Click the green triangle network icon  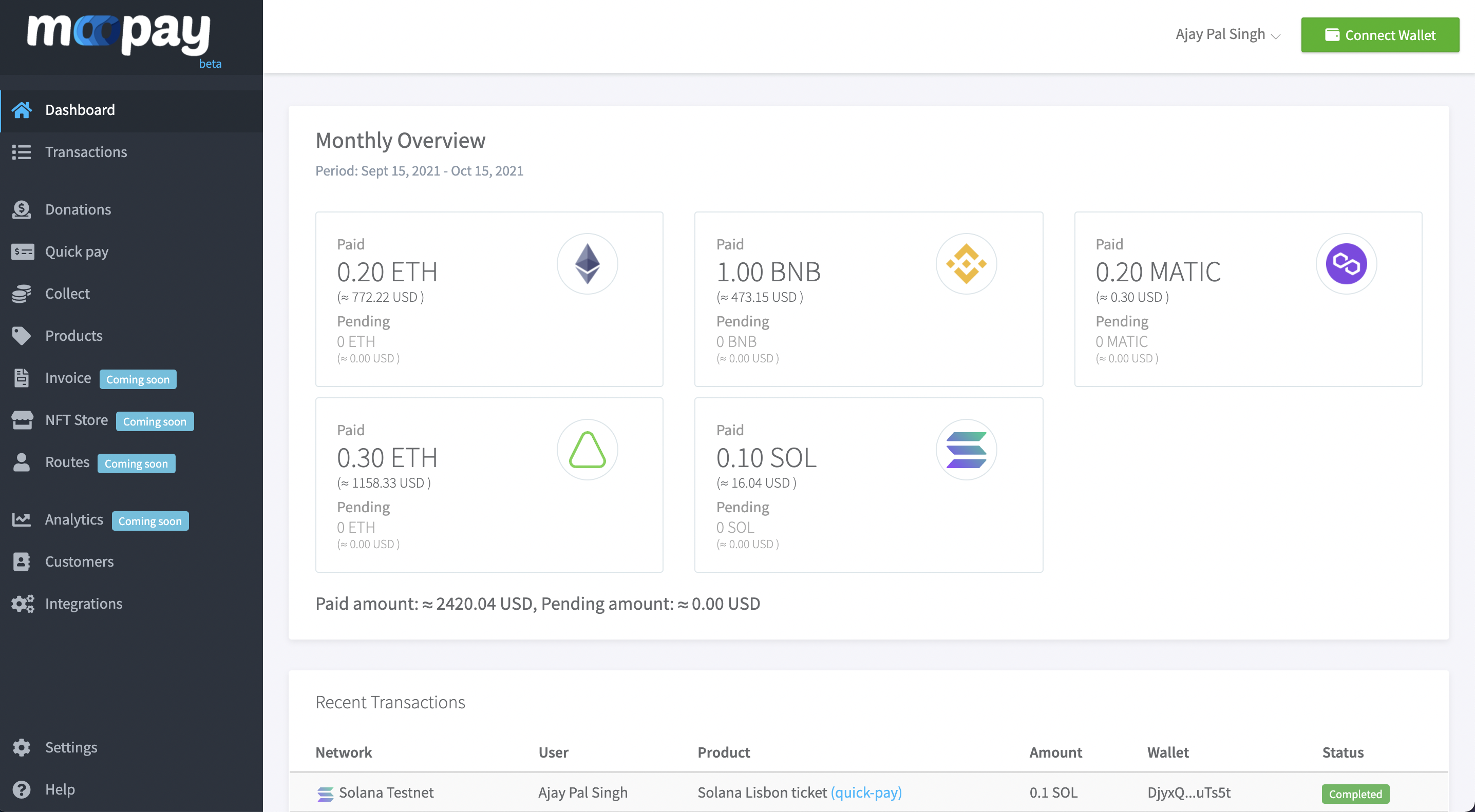[x=587, y=450]
